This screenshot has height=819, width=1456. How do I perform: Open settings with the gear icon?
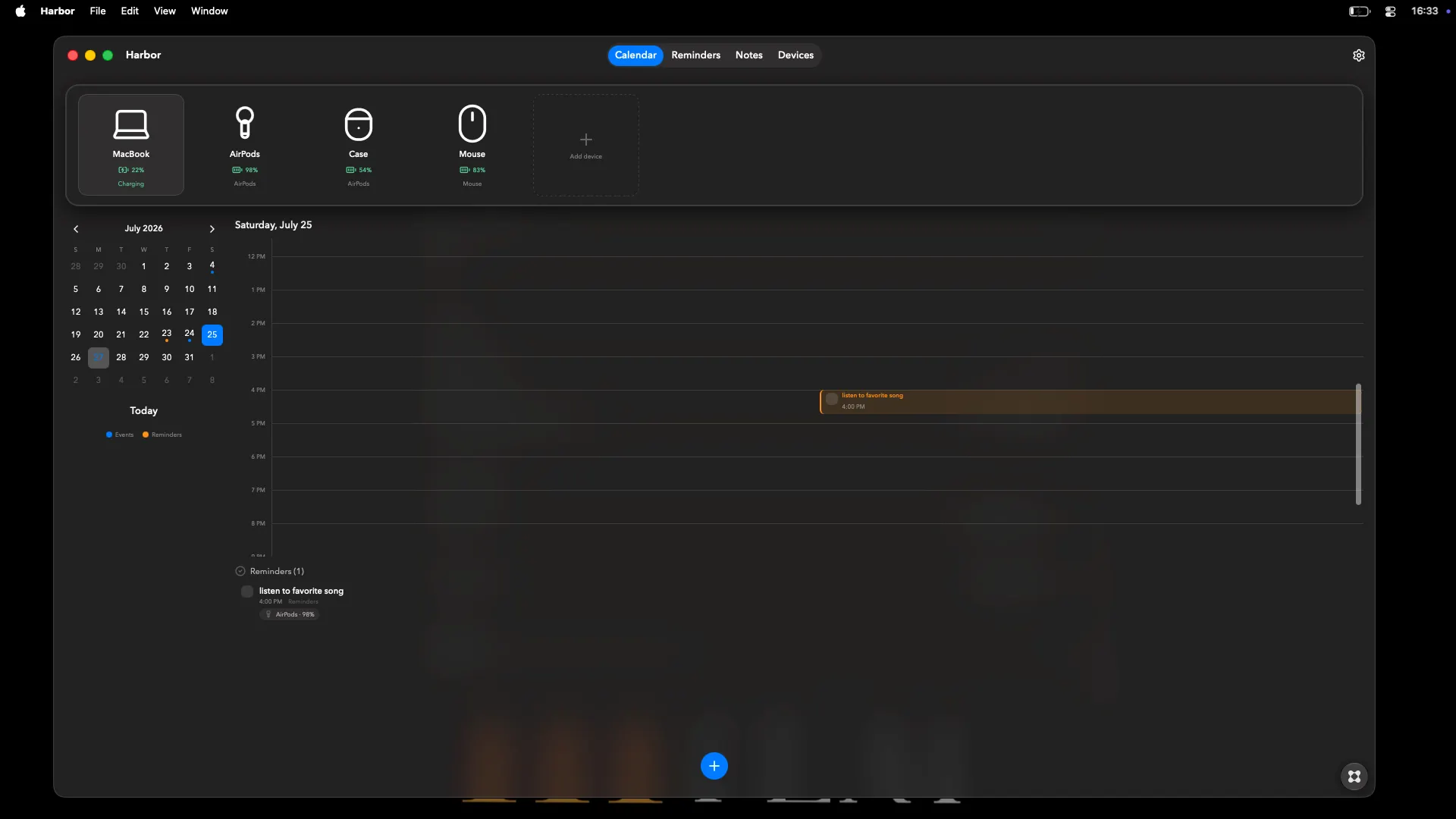(1359, 55)
